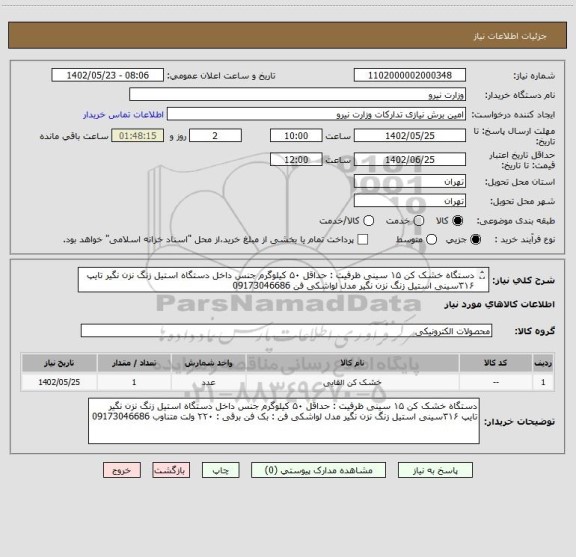Click the خروج exit button
The image size is (576, 557).
(x=122, y=470)
